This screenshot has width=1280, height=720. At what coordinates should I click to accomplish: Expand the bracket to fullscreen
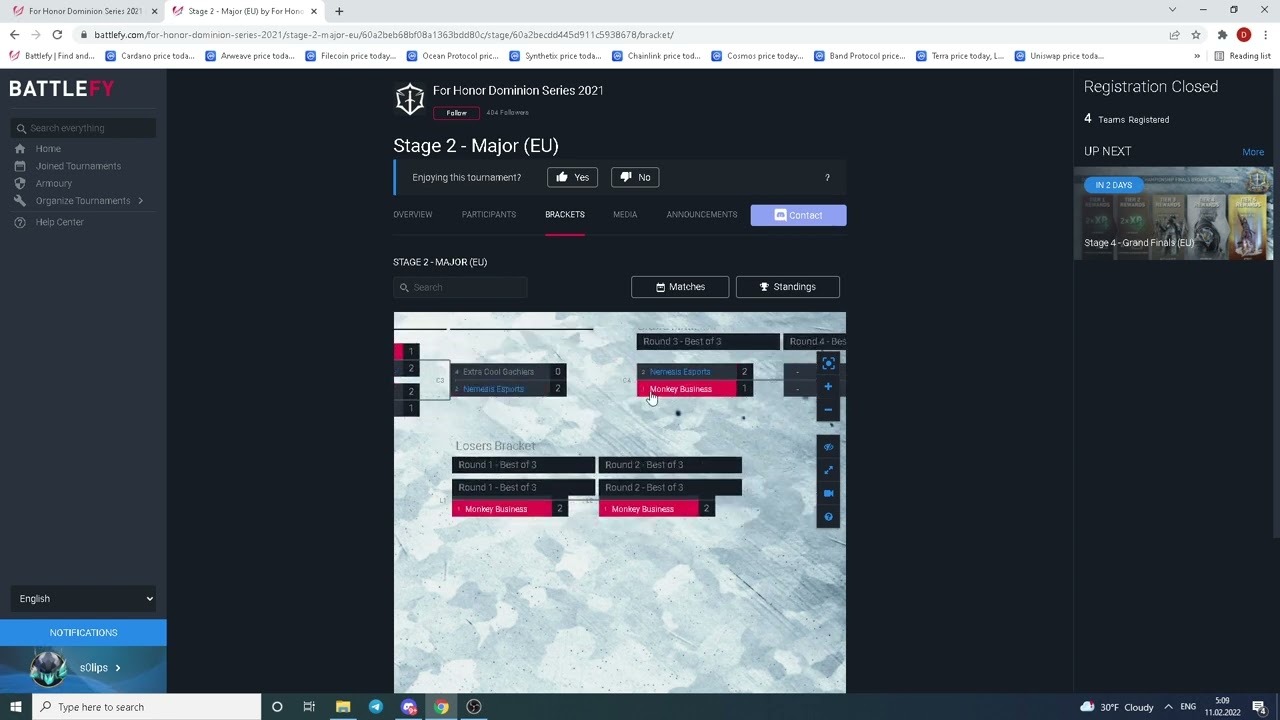[828, 470]
